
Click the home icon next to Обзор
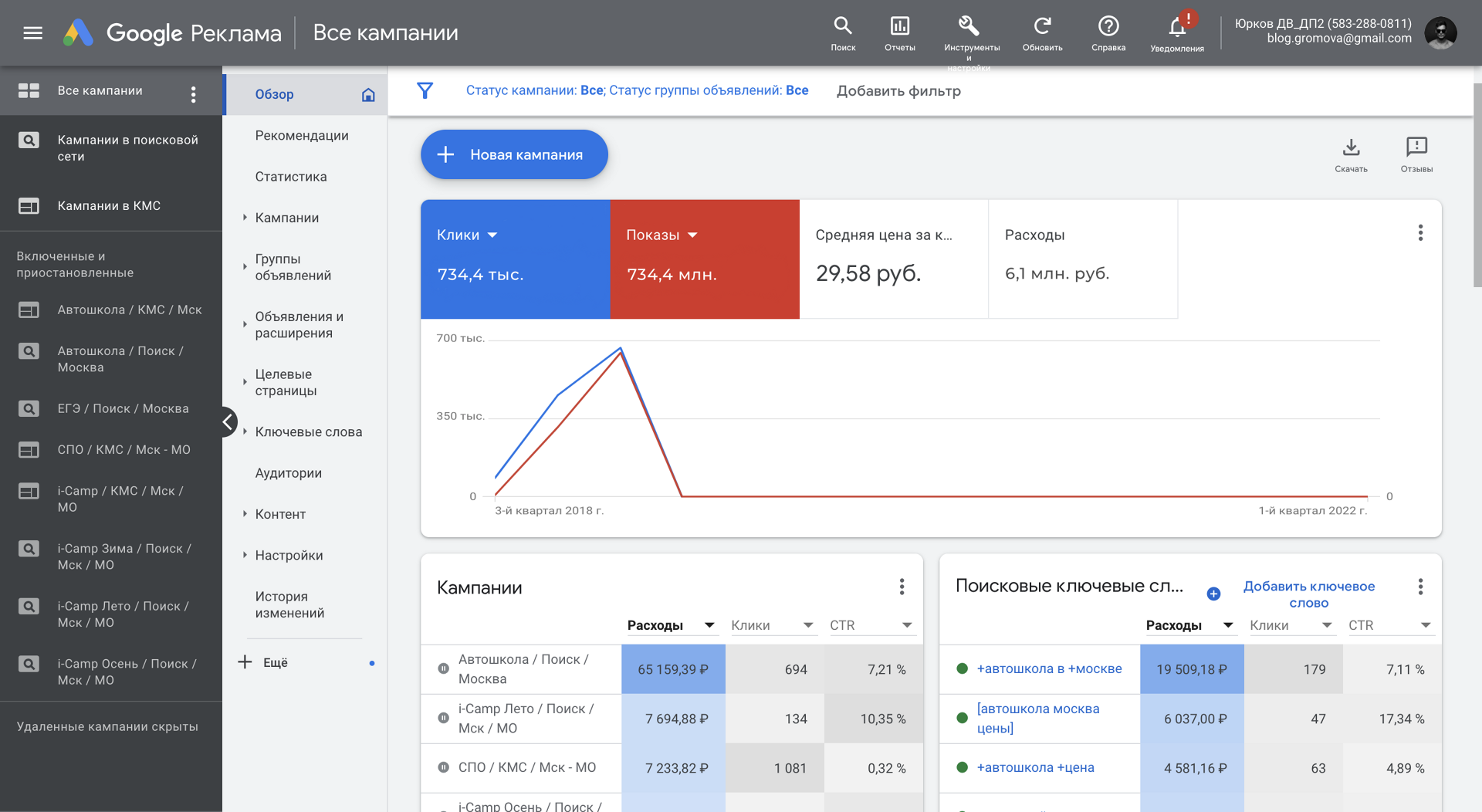tap(368, 94)
